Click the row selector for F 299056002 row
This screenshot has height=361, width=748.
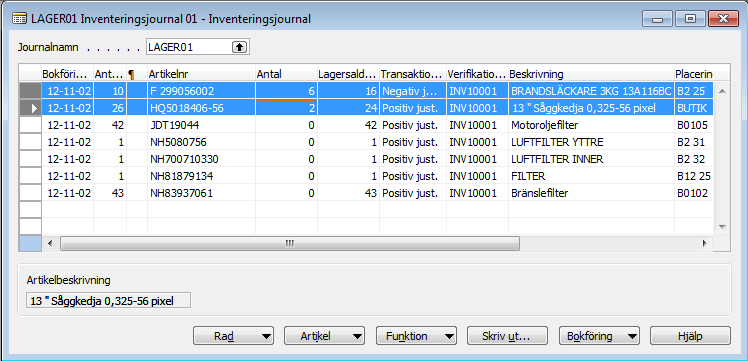tap(30, 91)
